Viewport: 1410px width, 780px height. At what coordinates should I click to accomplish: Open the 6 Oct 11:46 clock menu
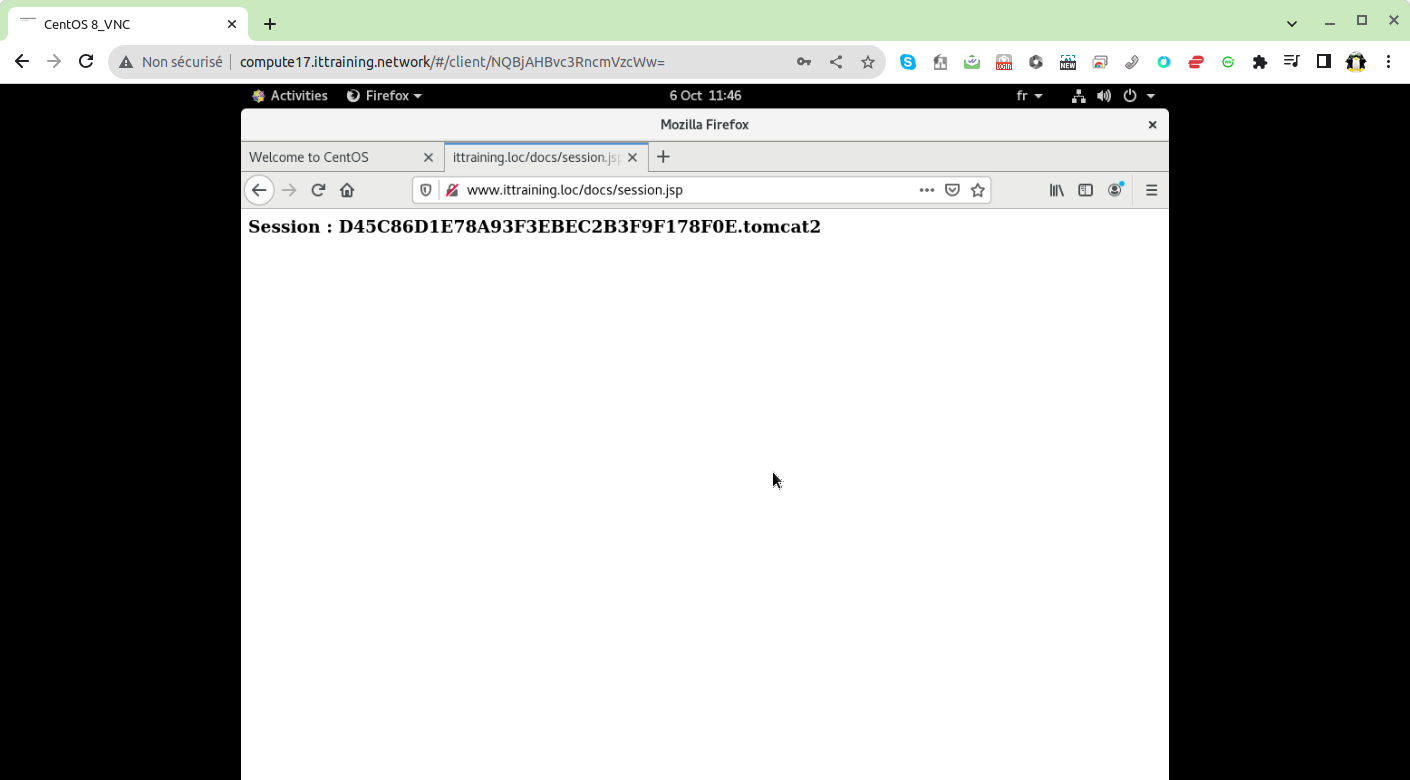(705, 96)
